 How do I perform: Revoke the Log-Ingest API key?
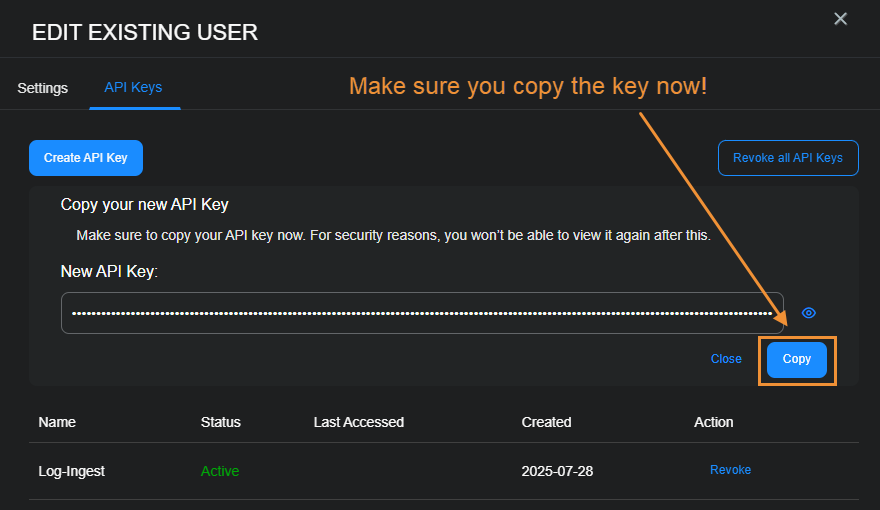(730, 470)
